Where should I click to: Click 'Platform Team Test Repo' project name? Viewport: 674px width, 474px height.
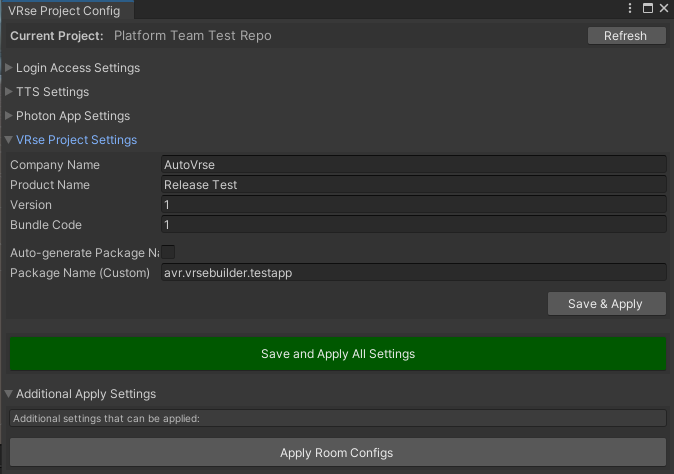tap(193, 36)
